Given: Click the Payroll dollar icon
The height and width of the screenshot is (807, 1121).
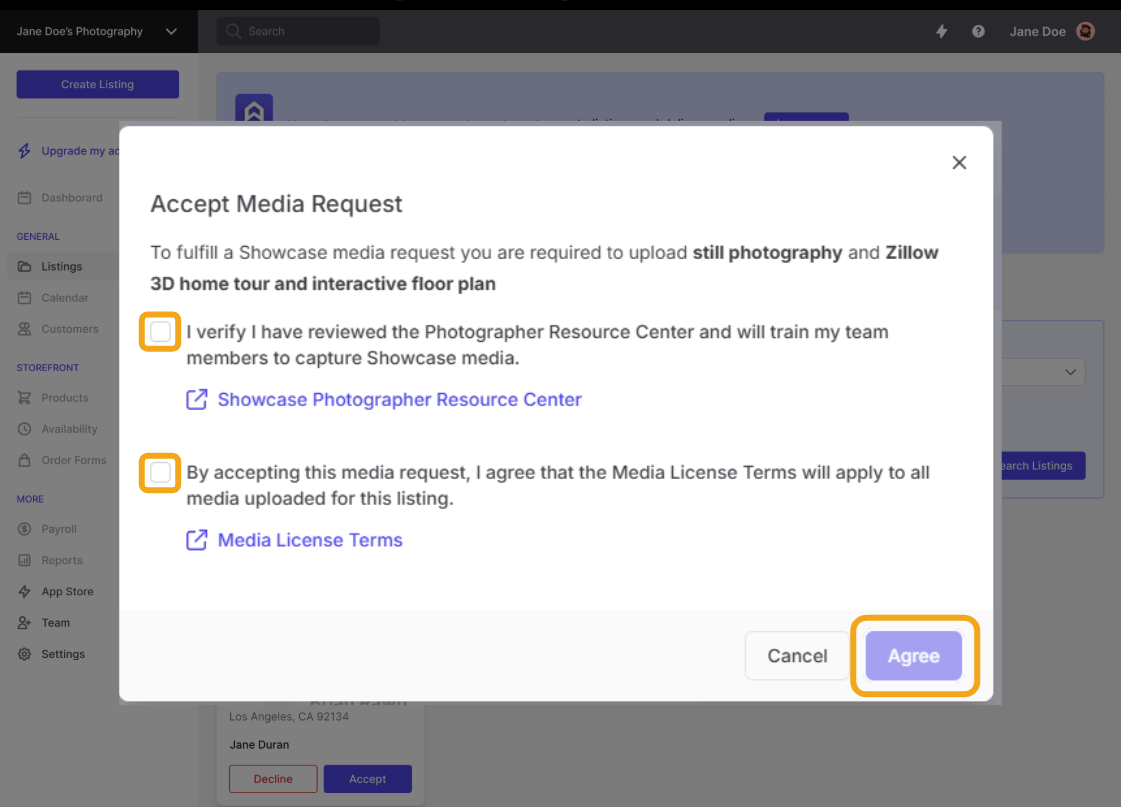Looking at the screenshot, I should [24, 529].
